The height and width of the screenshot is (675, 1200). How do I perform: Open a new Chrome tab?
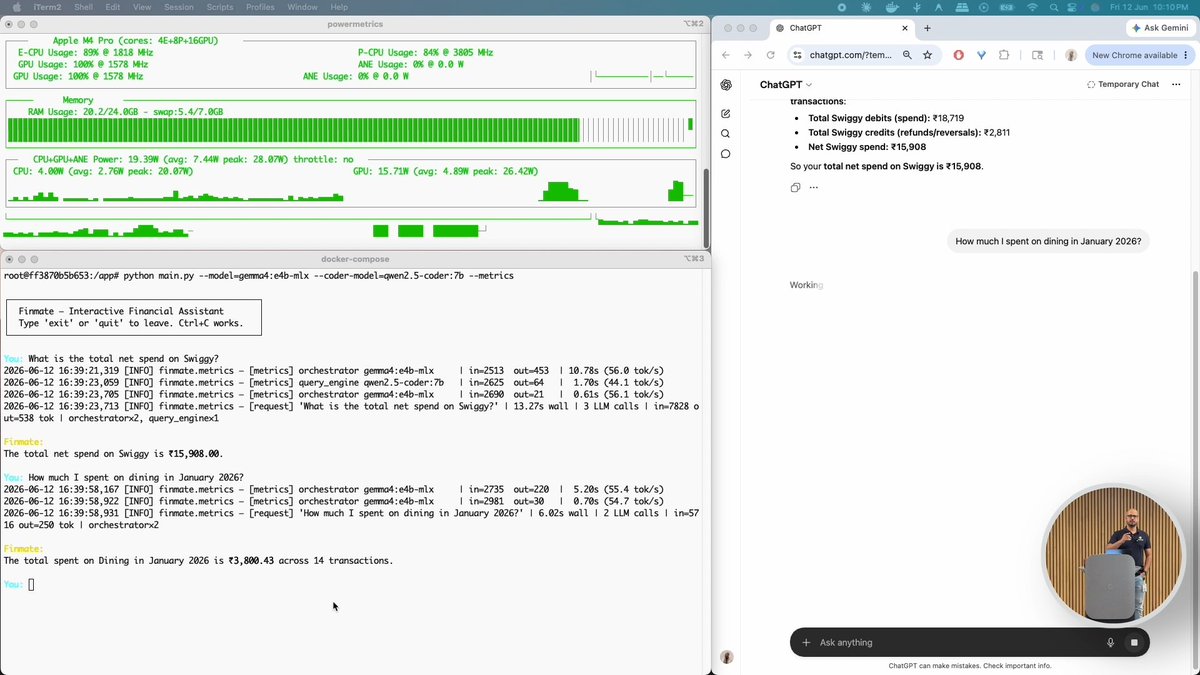click(x=927, y=28)
